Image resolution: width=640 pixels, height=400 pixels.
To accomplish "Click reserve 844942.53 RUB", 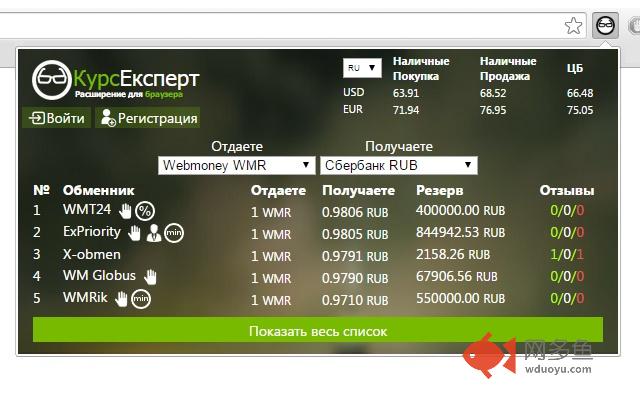I will pyautogui.click(x=460, y=232).
